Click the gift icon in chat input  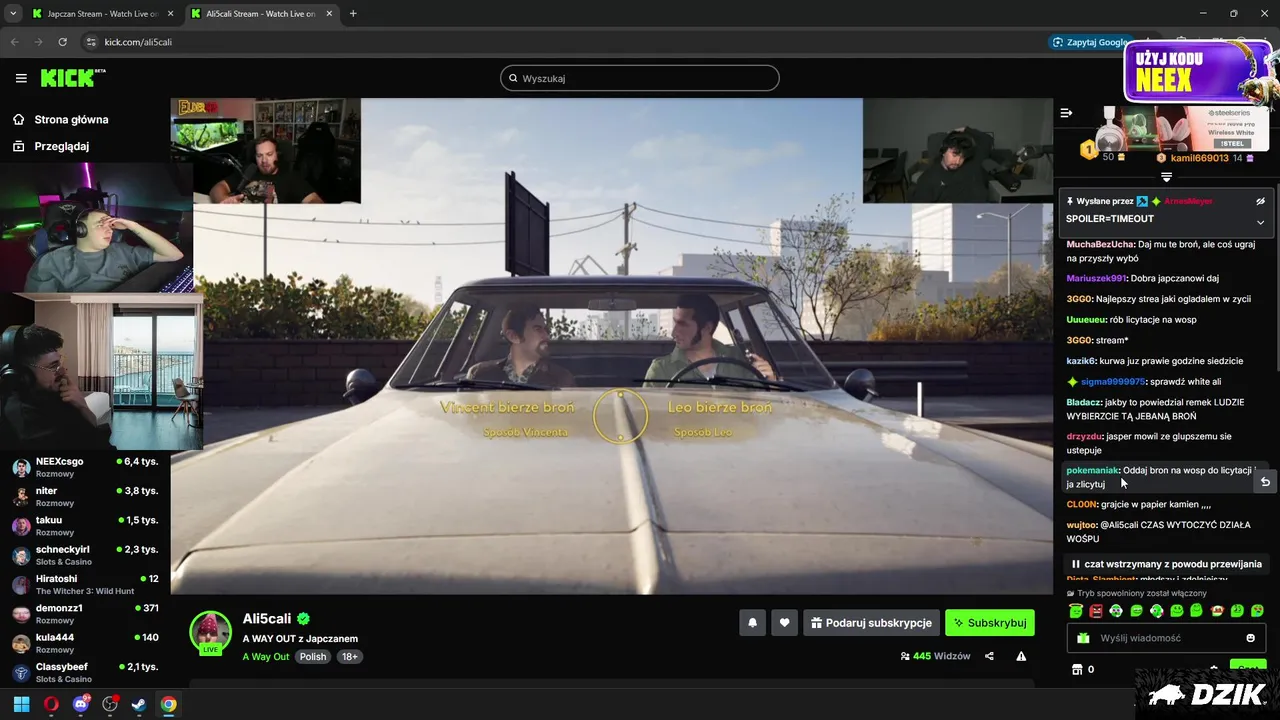pyautogui.click(x=1083, y=638)
